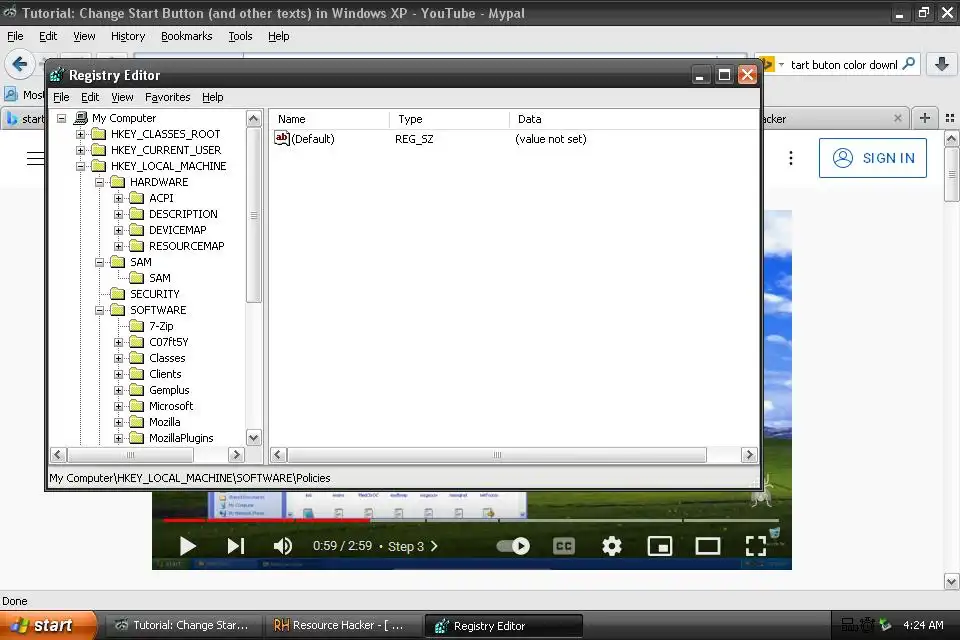Skip to next video in player
This screenshot has height=640, width=960.
236,546
